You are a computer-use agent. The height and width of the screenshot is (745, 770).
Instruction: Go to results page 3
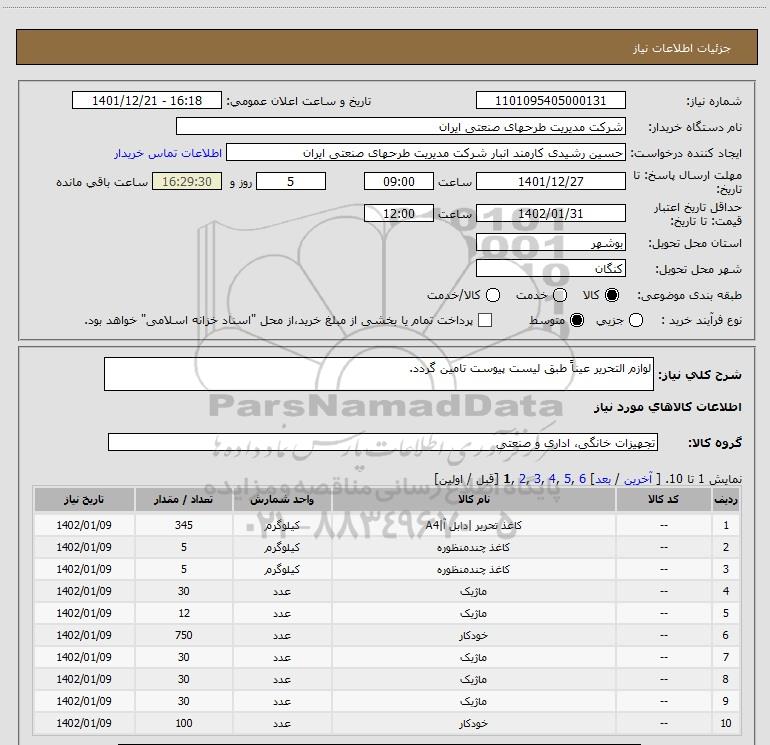[537, 478]
